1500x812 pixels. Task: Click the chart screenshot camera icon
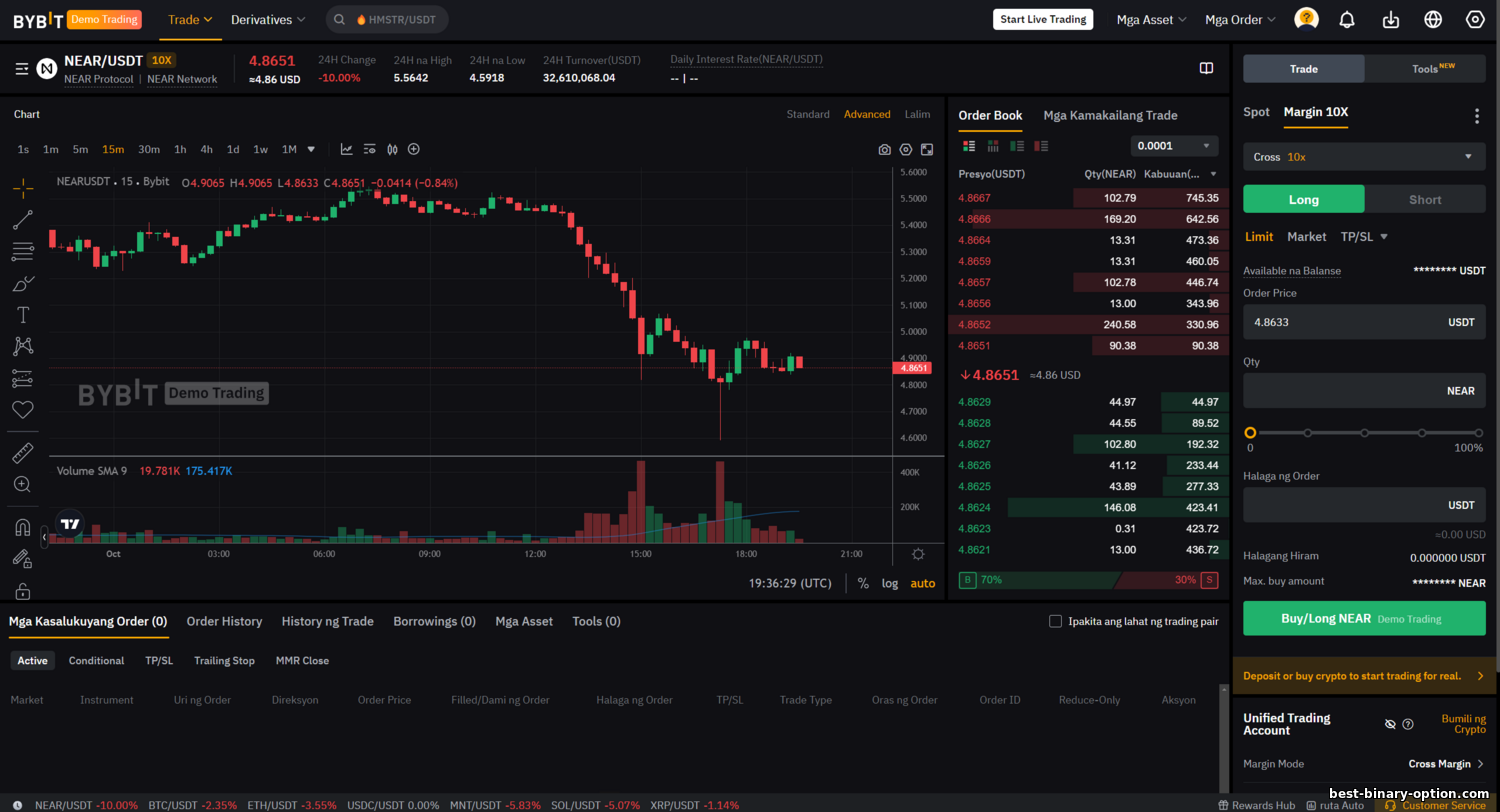click(884, 150)
